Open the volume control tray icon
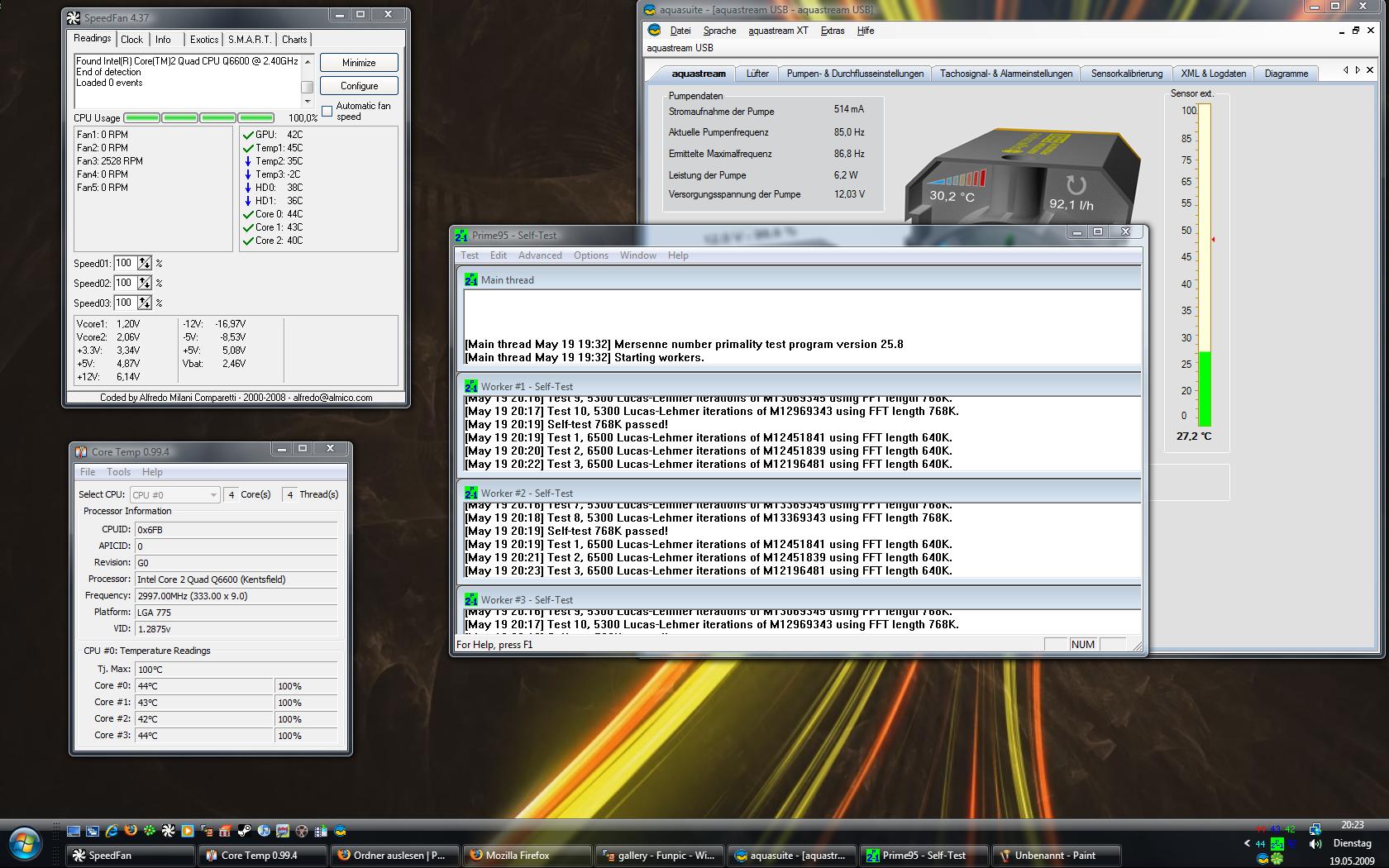The height and width of the screenshot is (868, 1389). coord(1315,843)
